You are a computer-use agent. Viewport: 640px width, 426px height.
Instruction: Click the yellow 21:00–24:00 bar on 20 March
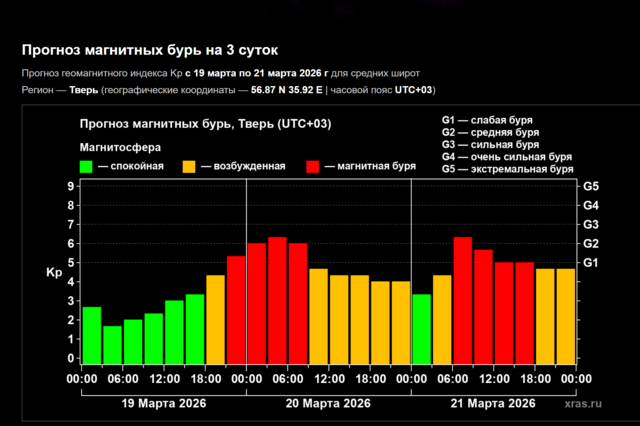point(401,323)
